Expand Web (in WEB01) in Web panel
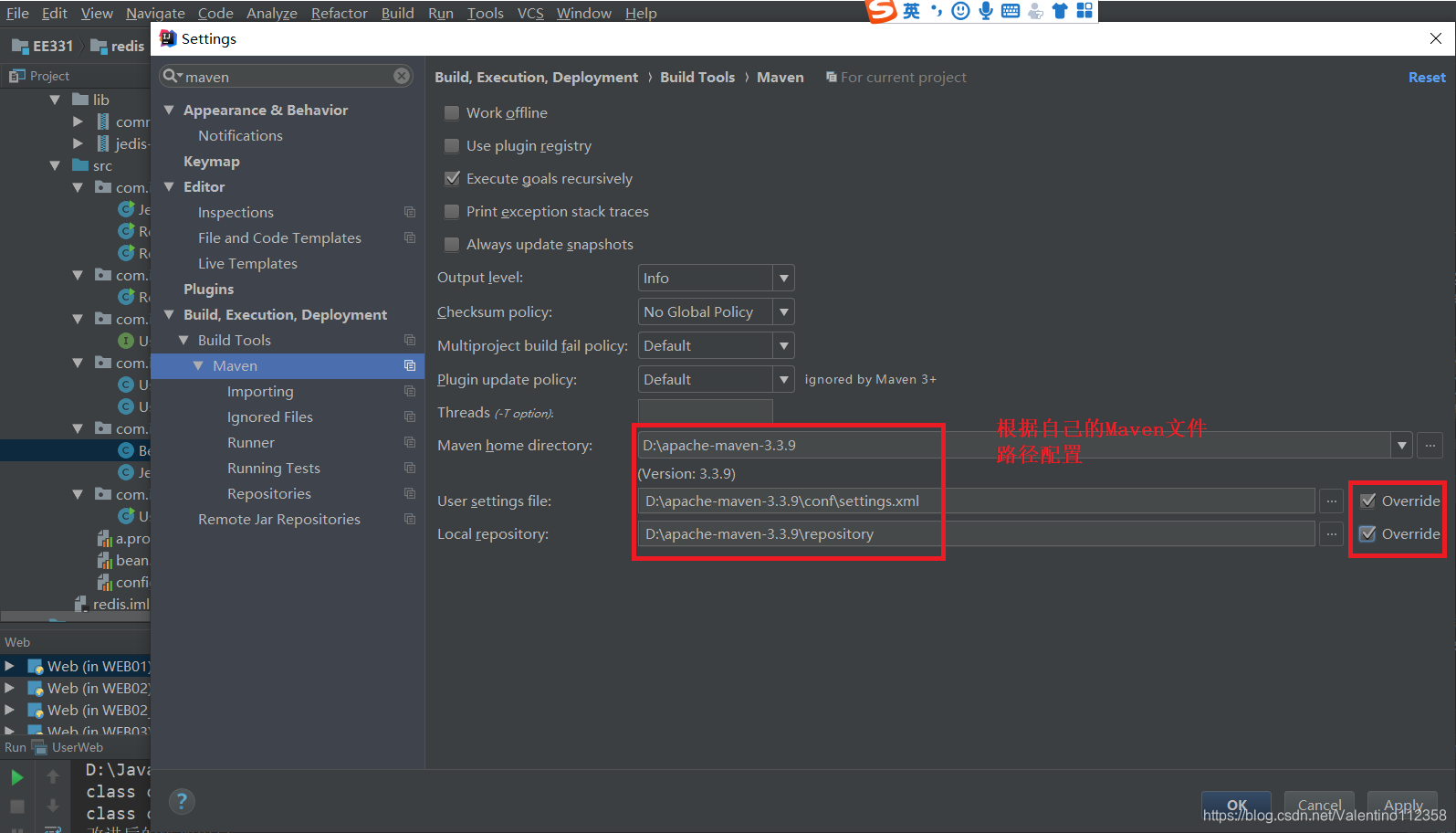The image size is (1456, 833). [9, 666]
